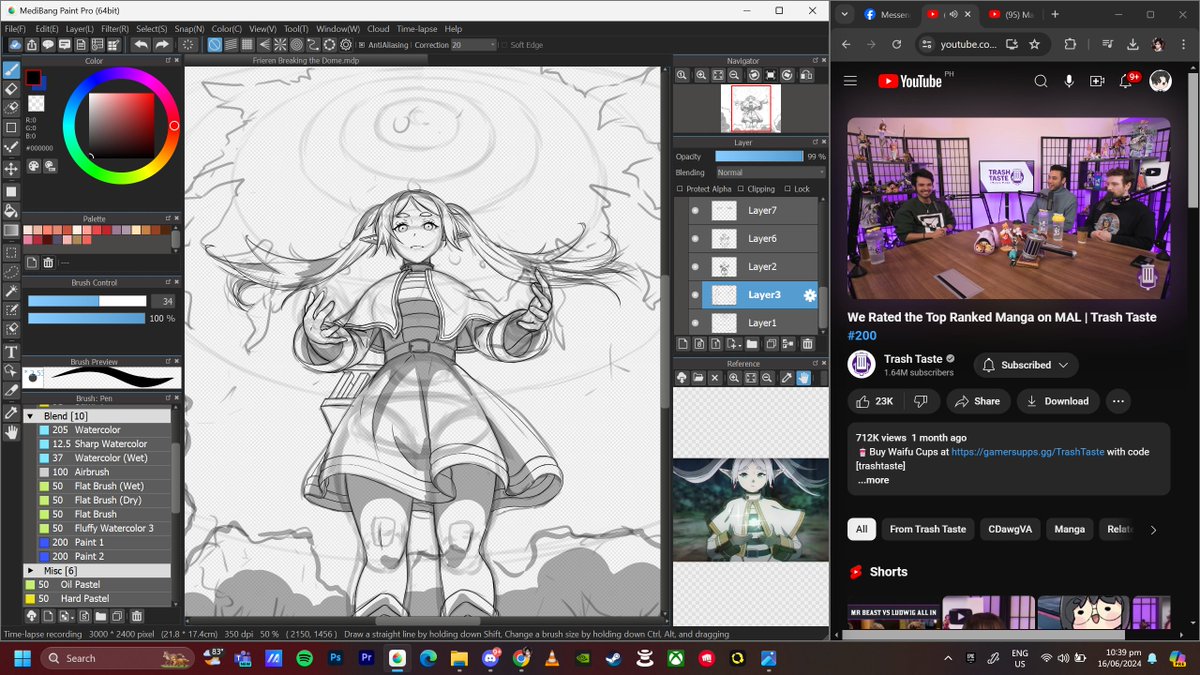Click the Navigator canvas thumbnail
Viewport: 1200px width, 675px height.
[x=751, y=108]
